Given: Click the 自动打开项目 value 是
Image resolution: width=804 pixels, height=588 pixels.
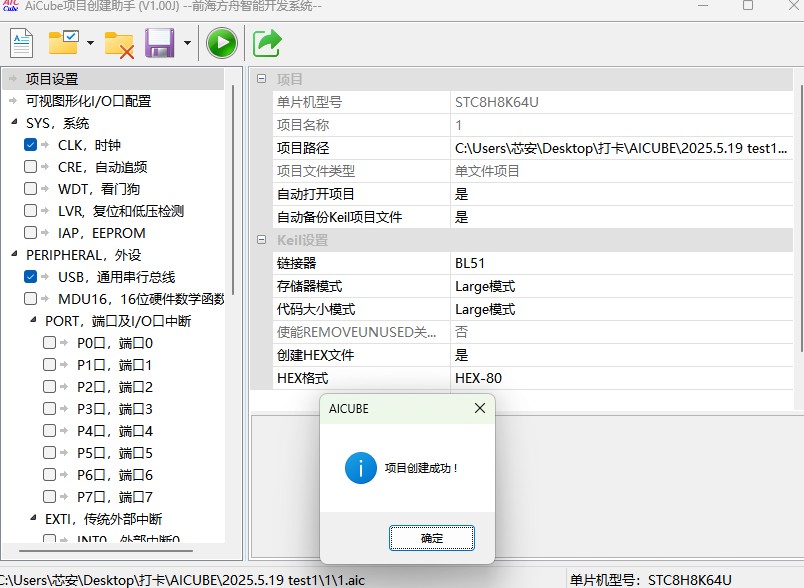Looking at the screenshot, I should 621,194.
